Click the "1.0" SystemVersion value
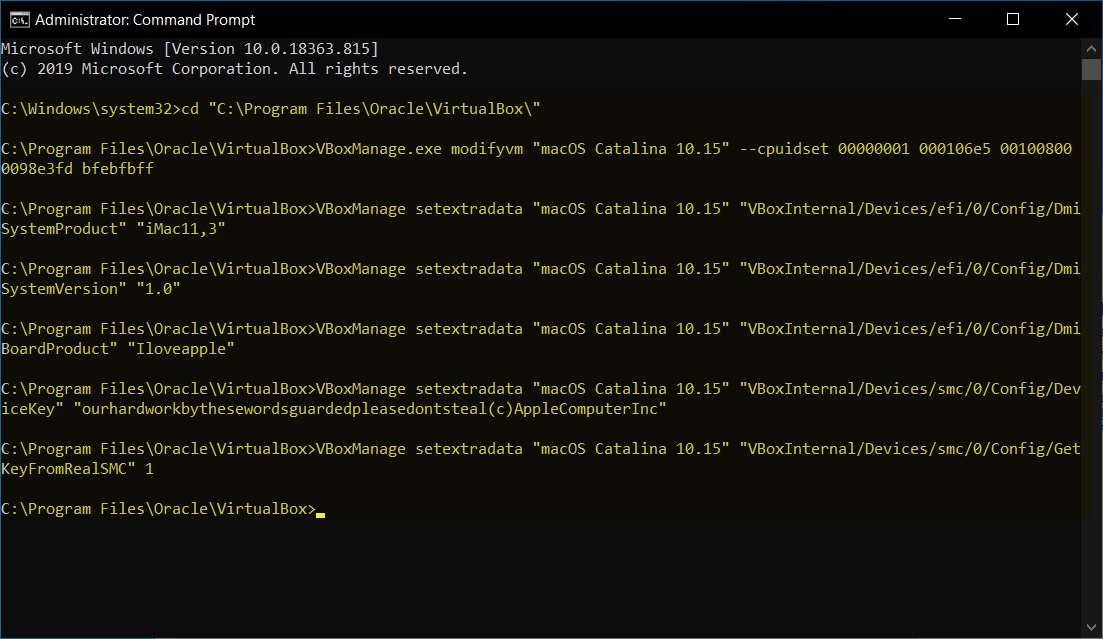The height and width of the screenshot is (639, 1103). [x=158, y=289]
